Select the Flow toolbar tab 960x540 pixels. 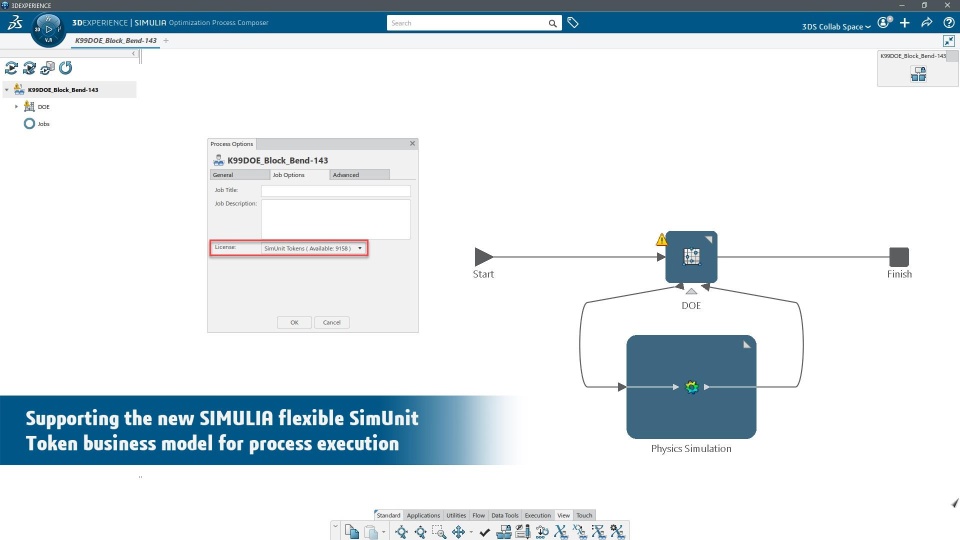[479, 516]
